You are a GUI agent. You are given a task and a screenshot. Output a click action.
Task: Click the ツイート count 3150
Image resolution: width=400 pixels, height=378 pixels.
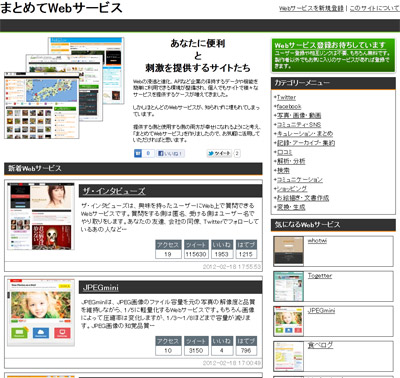196,350
